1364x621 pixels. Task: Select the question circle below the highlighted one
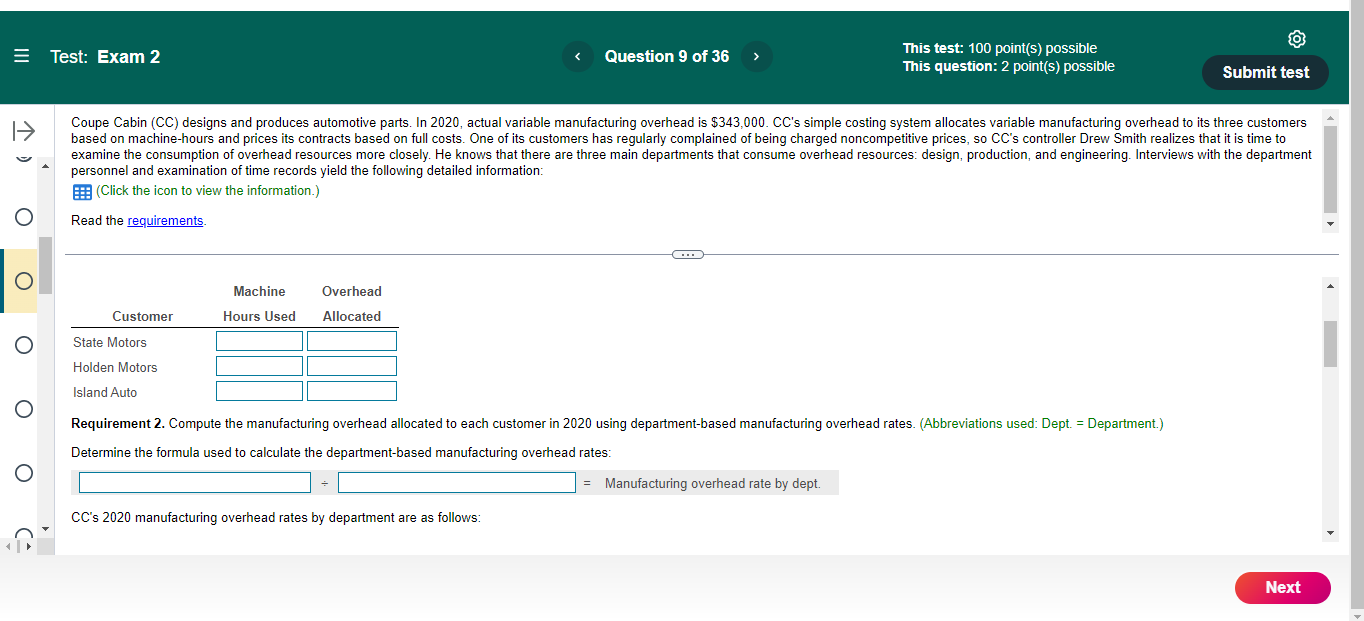pyautogui.click(x=22, y=345)
